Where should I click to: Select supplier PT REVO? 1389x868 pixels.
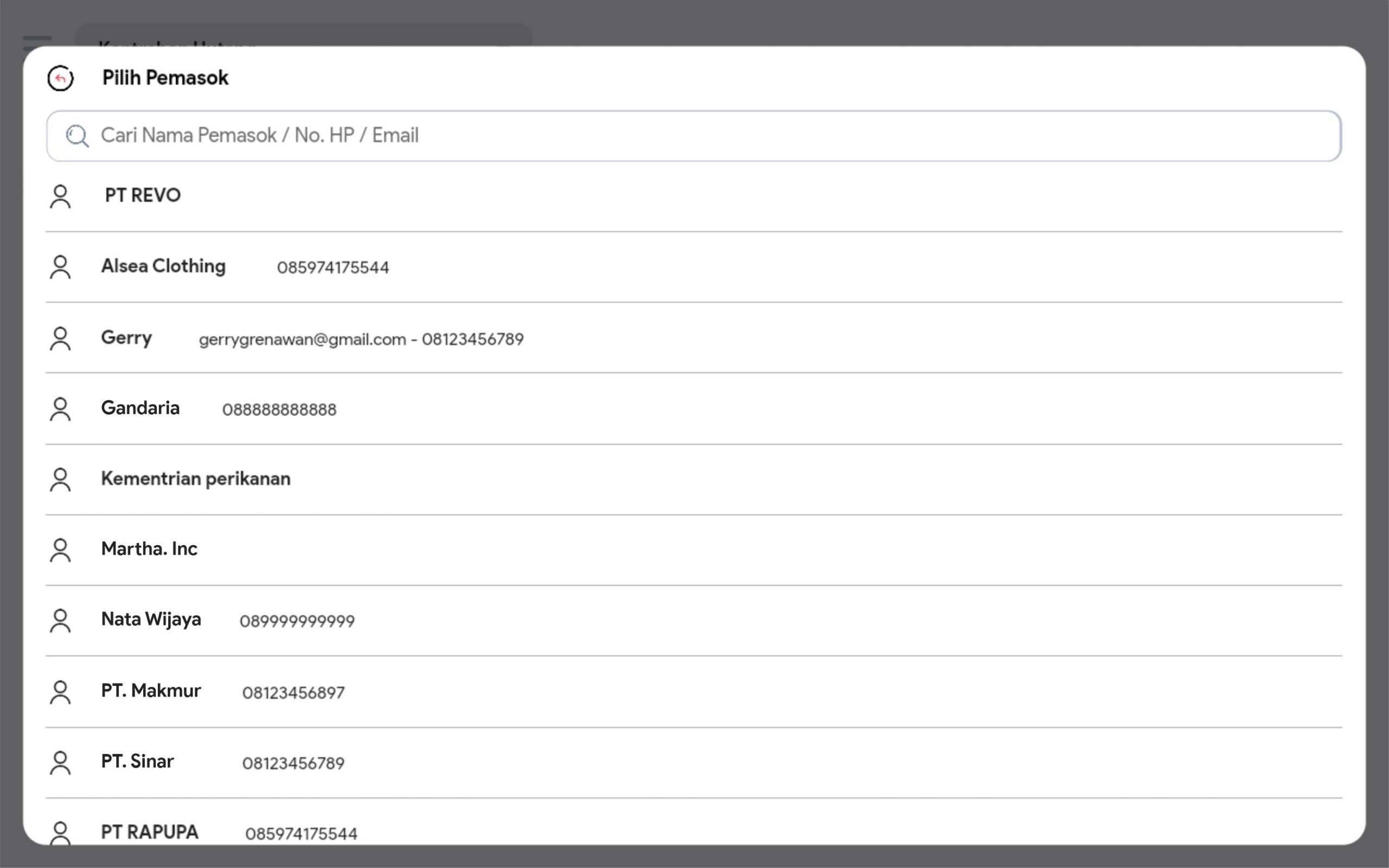(143, 196)
